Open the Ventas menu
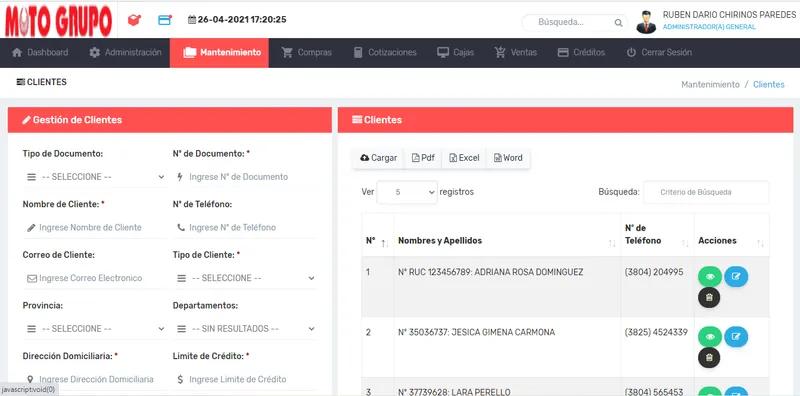This screenshot has width=800, height=396. point(515,52)
